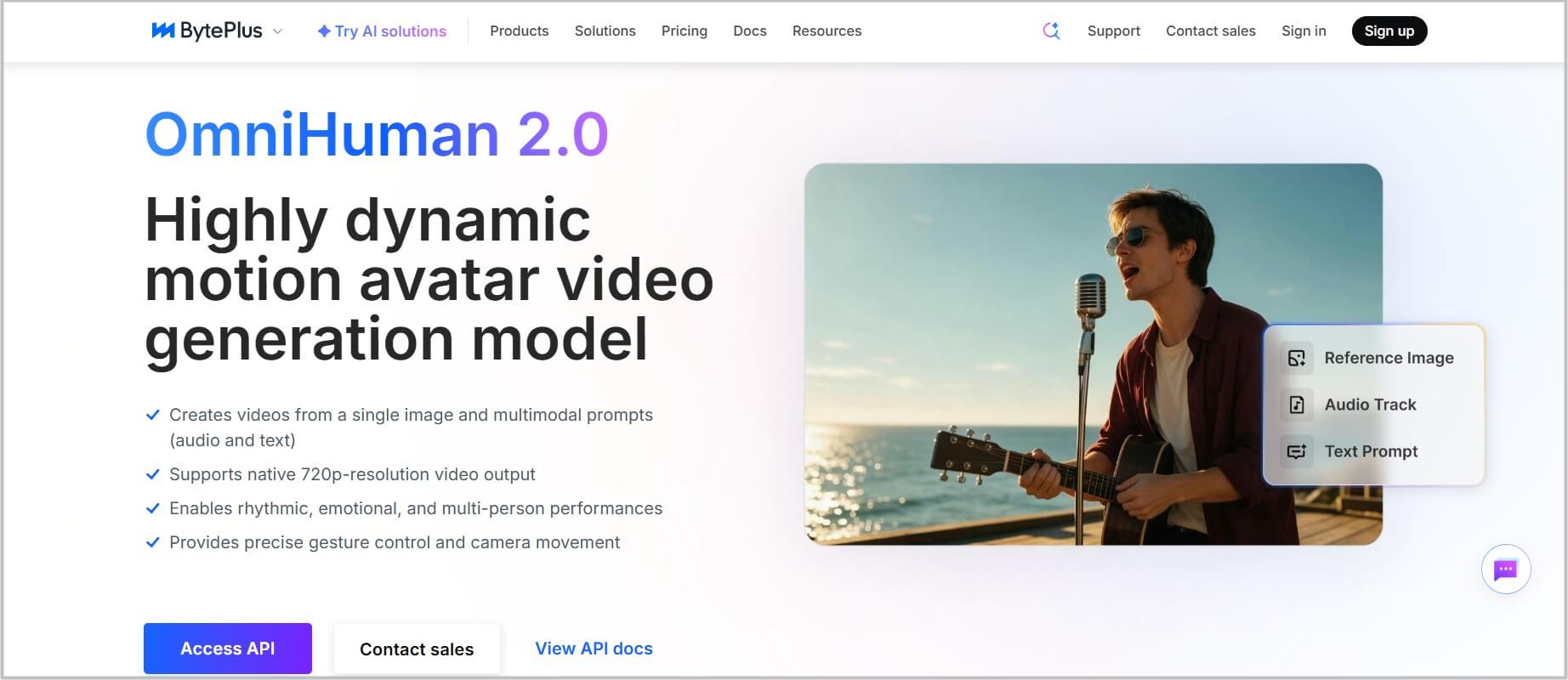Viewport: 1568px width, 680px height.
Task: Click text 'Supports native 720p-resolution video output'
Action: click(352, 474)
